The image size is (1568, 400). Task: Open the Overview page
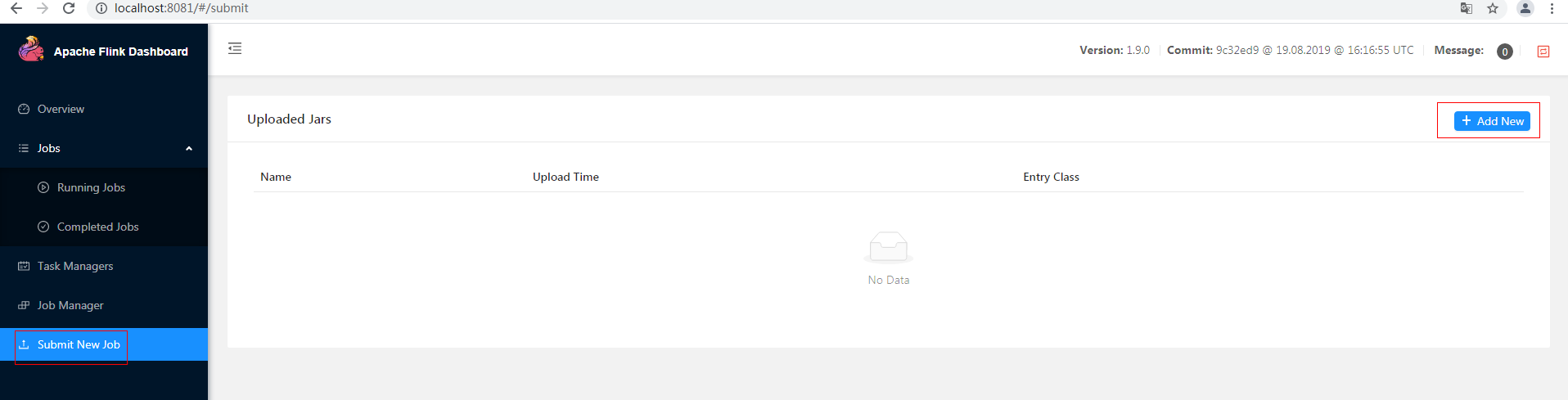(104, 109)
